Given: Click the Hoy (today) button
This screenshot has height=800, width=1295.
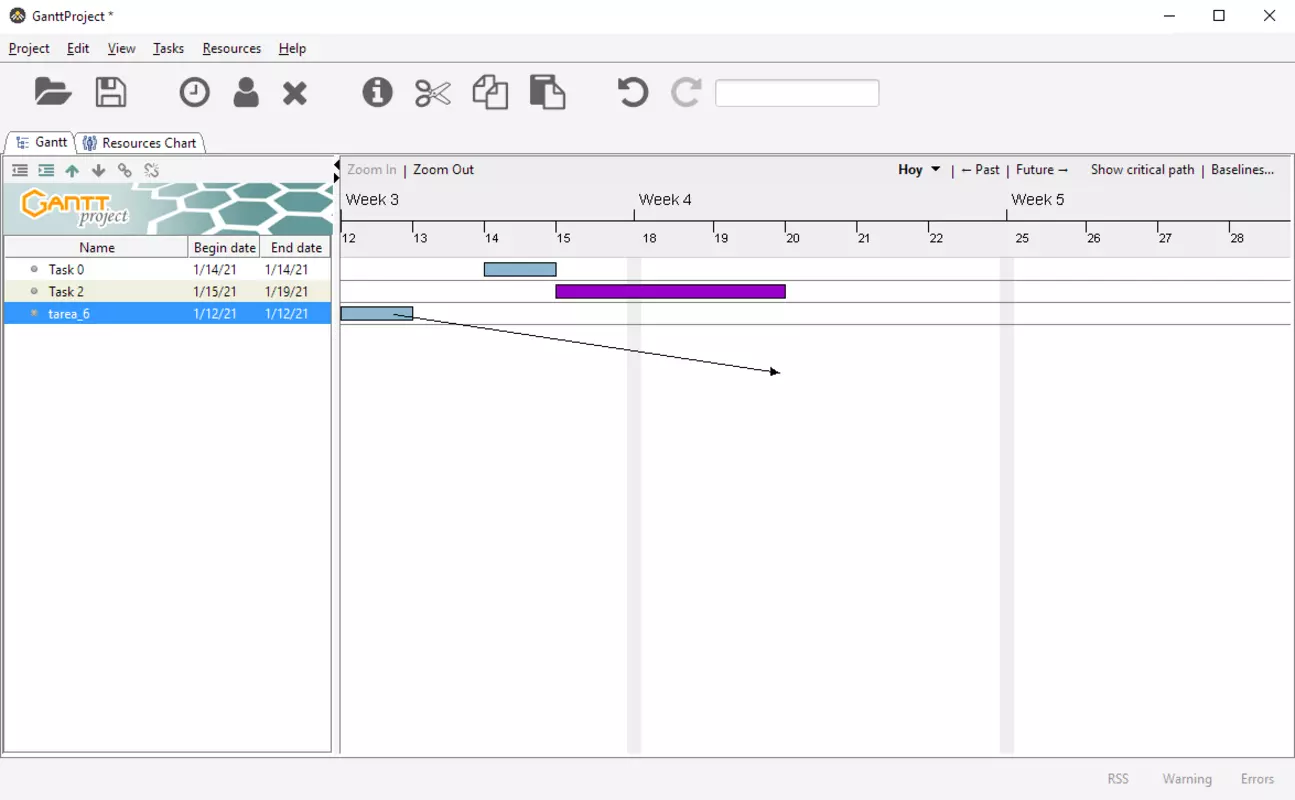Looking at the screenshot, I should pos(910,170).
